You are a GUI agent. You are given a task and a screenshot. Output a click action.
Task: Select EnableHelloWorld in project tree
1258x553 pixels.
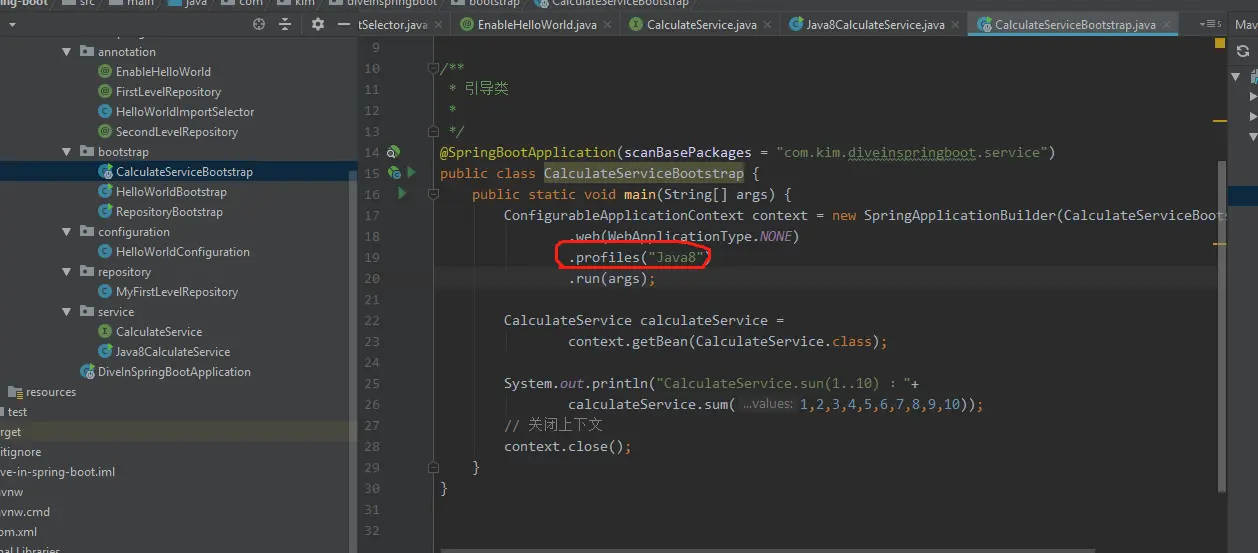[163, 72]
